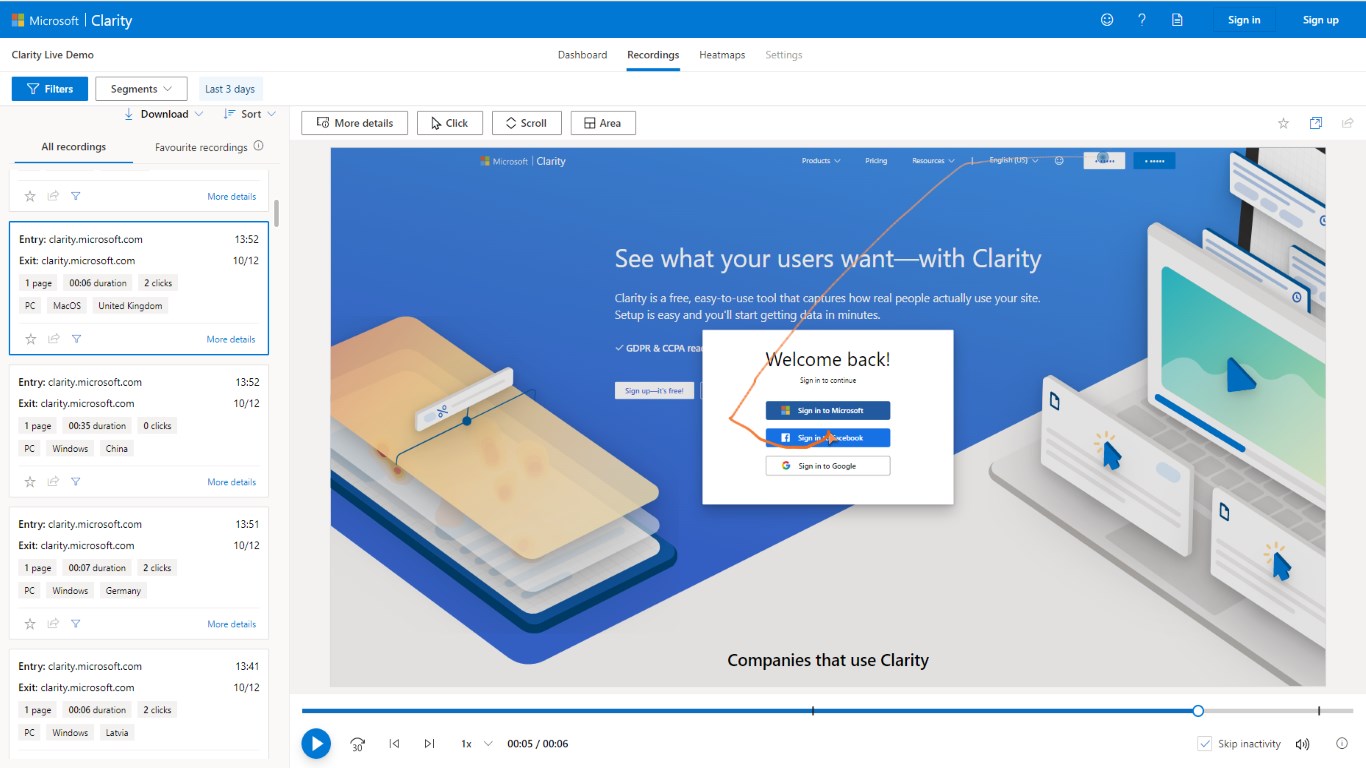Open More details link for MacOS recording

click(231, 339)
